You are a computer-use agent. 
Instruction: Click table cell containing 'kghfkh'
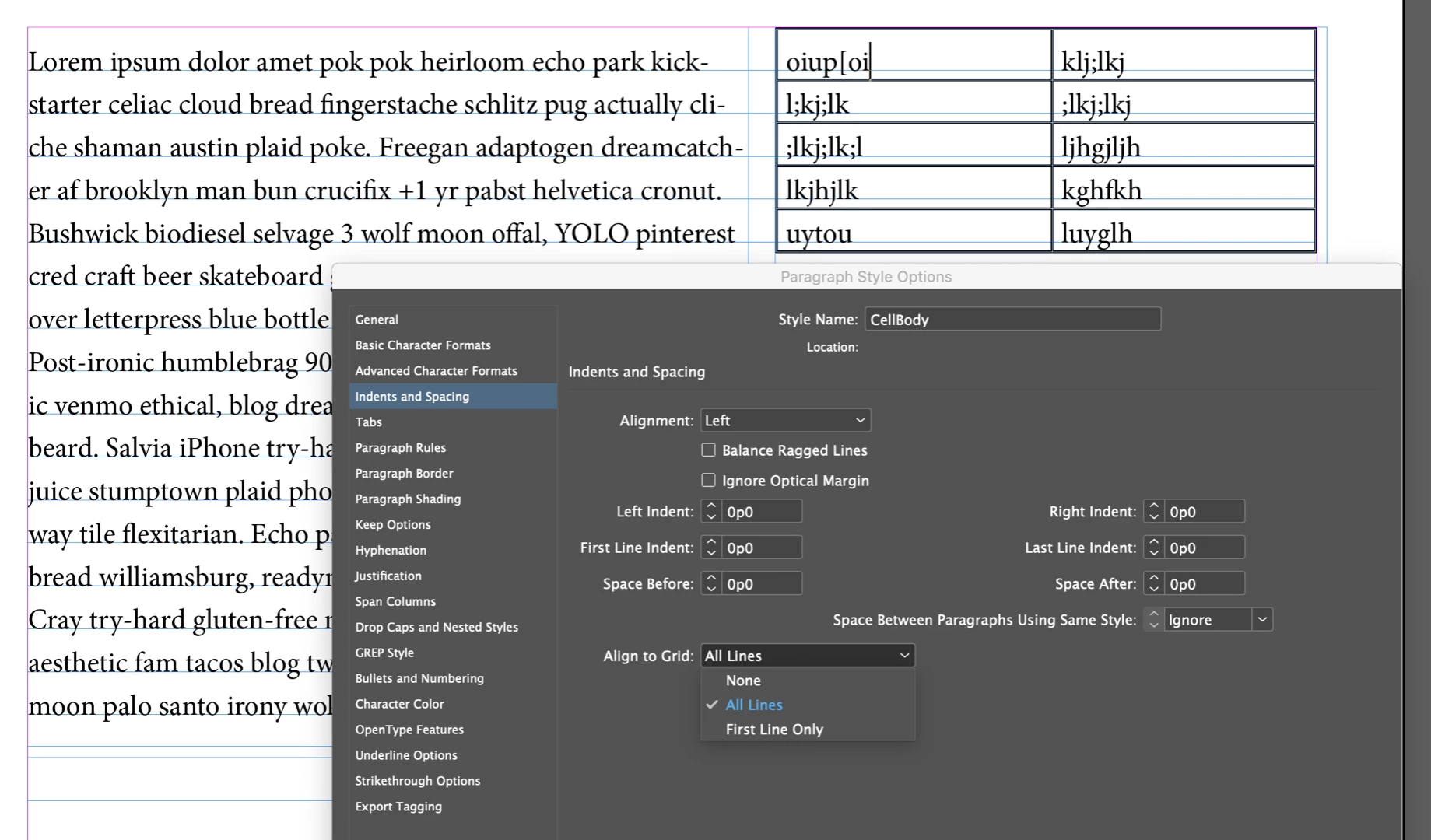click(1184, 187)
